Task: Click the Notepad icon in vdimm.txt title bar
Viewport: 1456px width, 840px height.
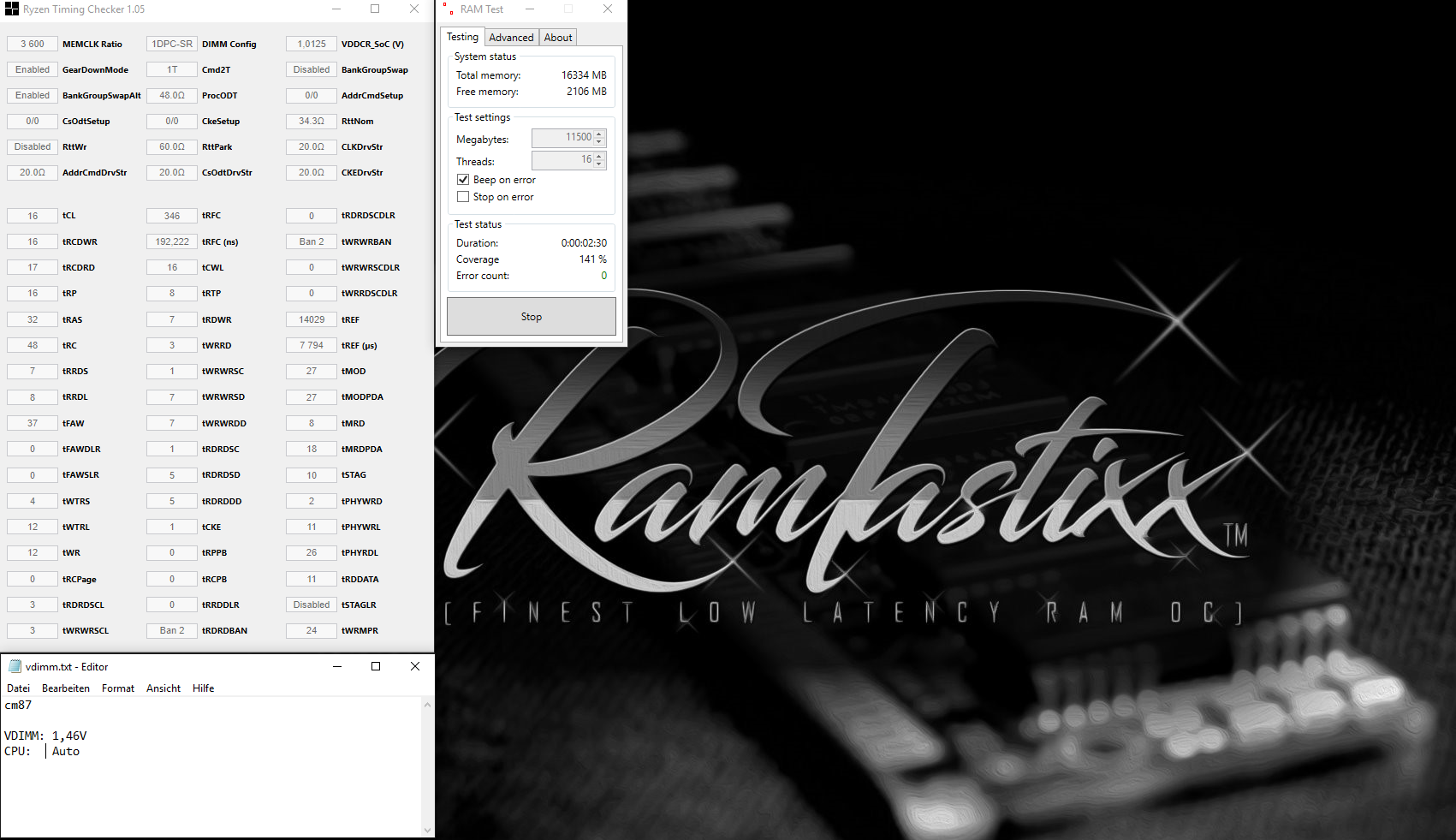Action: click(15, 666)
